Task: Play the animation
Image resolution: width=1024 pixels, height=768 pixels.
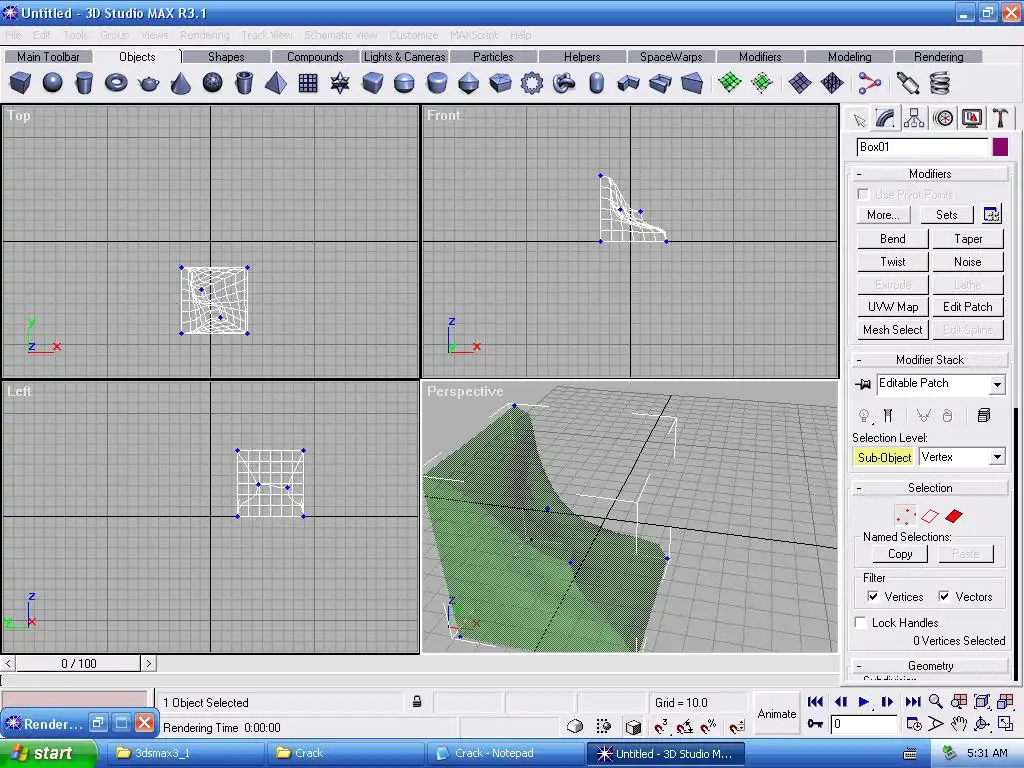Action: pyautogui.click(x=863, y=702)
